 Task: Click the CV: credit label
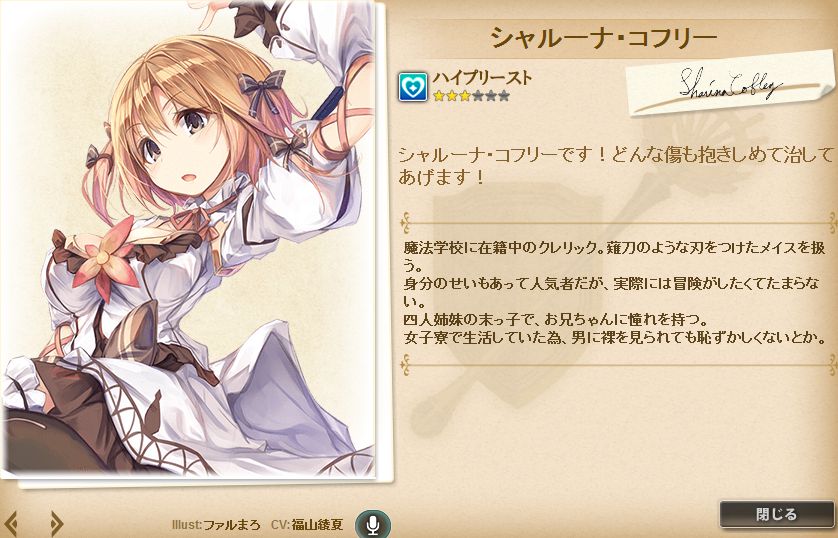pyautogui.click(x=280, y=525)
